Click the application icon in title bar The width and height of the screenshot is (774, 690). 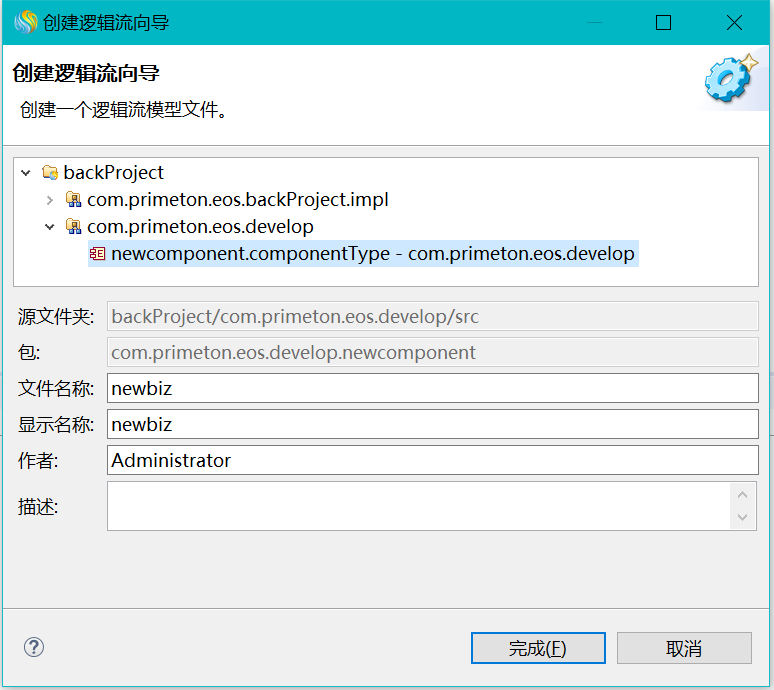click(24, 22)
